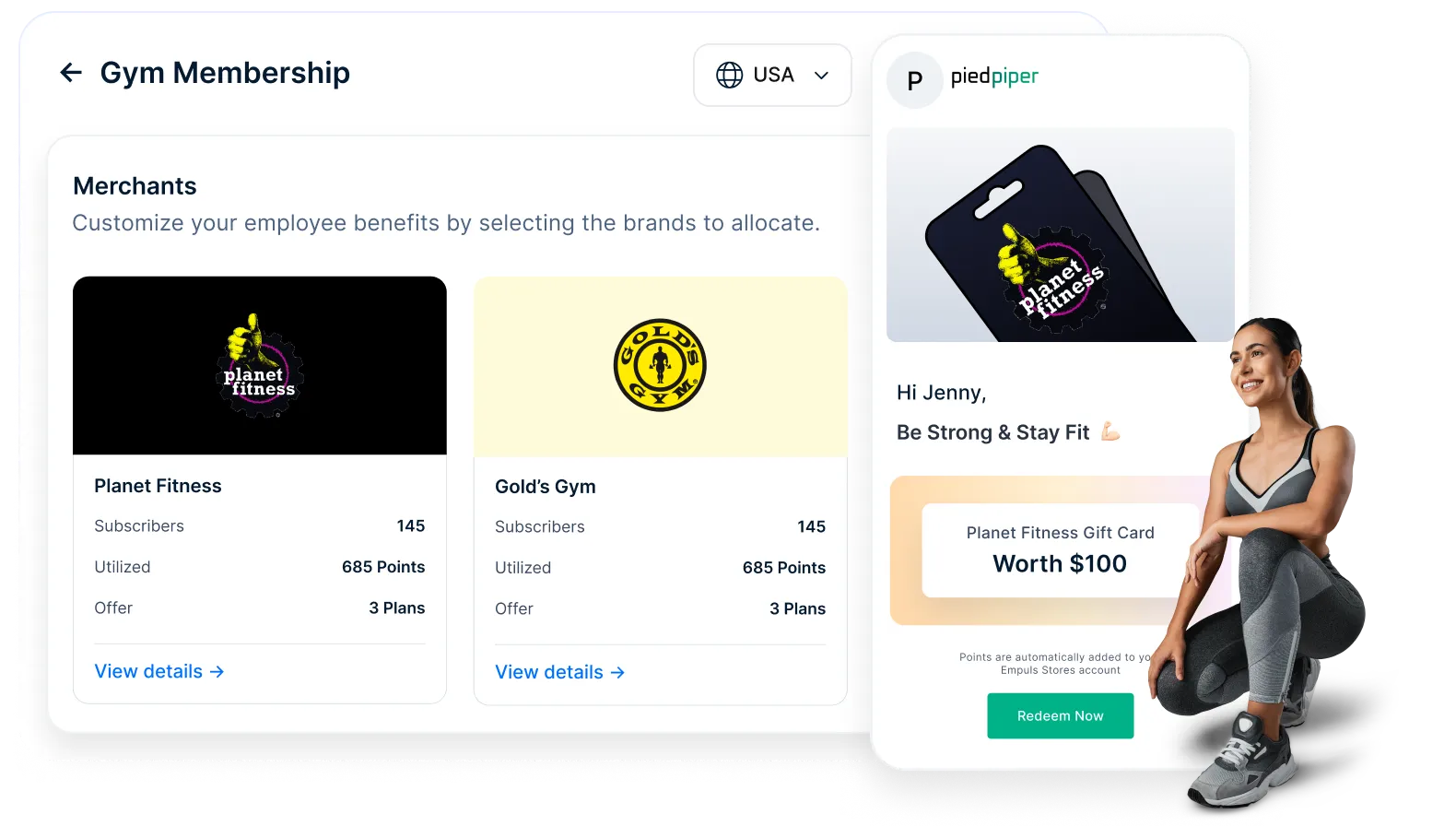Select the Planet Fitness merchant name
1456x826 pixels.
point(158,486)
